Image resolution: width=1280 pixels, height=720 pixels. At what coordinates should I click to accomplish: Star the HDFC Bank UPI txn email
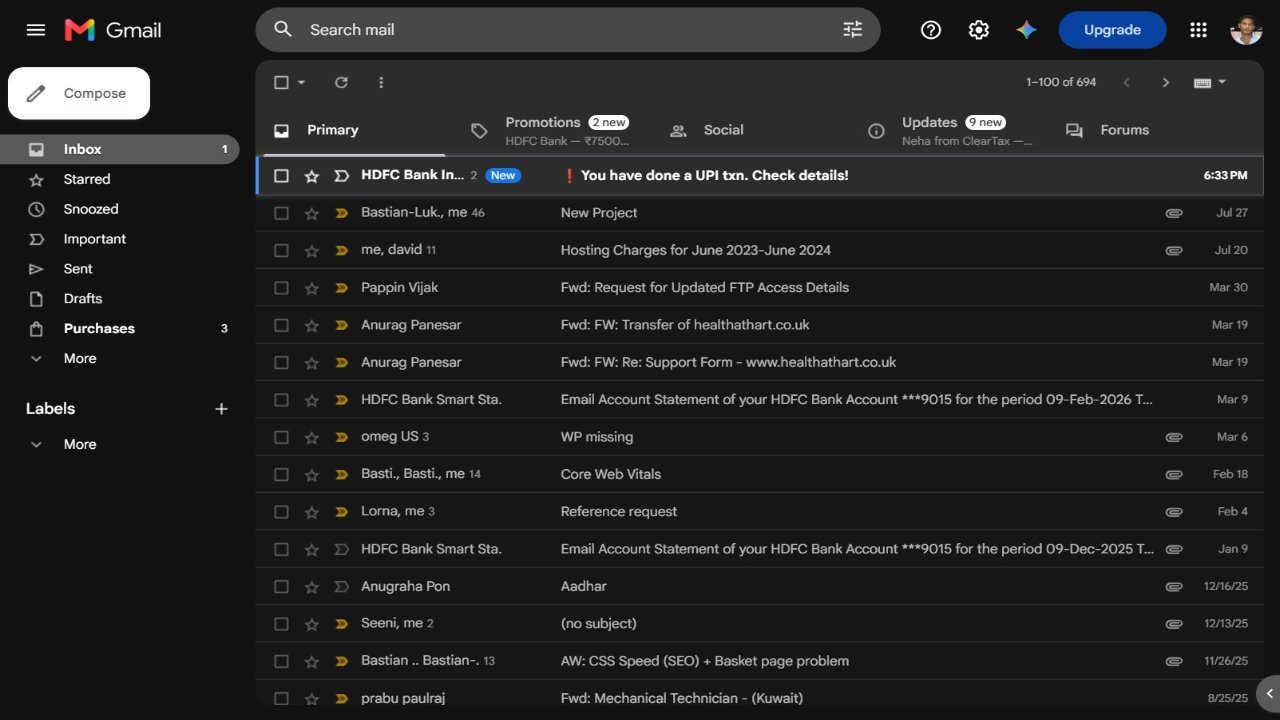click(311, 175)
